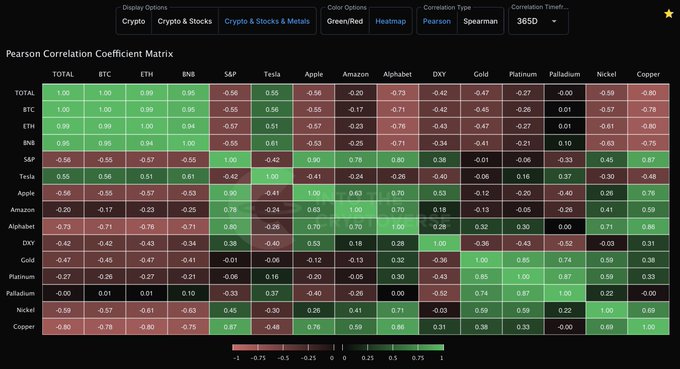
Task: Click the Platinum row label
Action: pyautogui.click(x=22, y=277)
